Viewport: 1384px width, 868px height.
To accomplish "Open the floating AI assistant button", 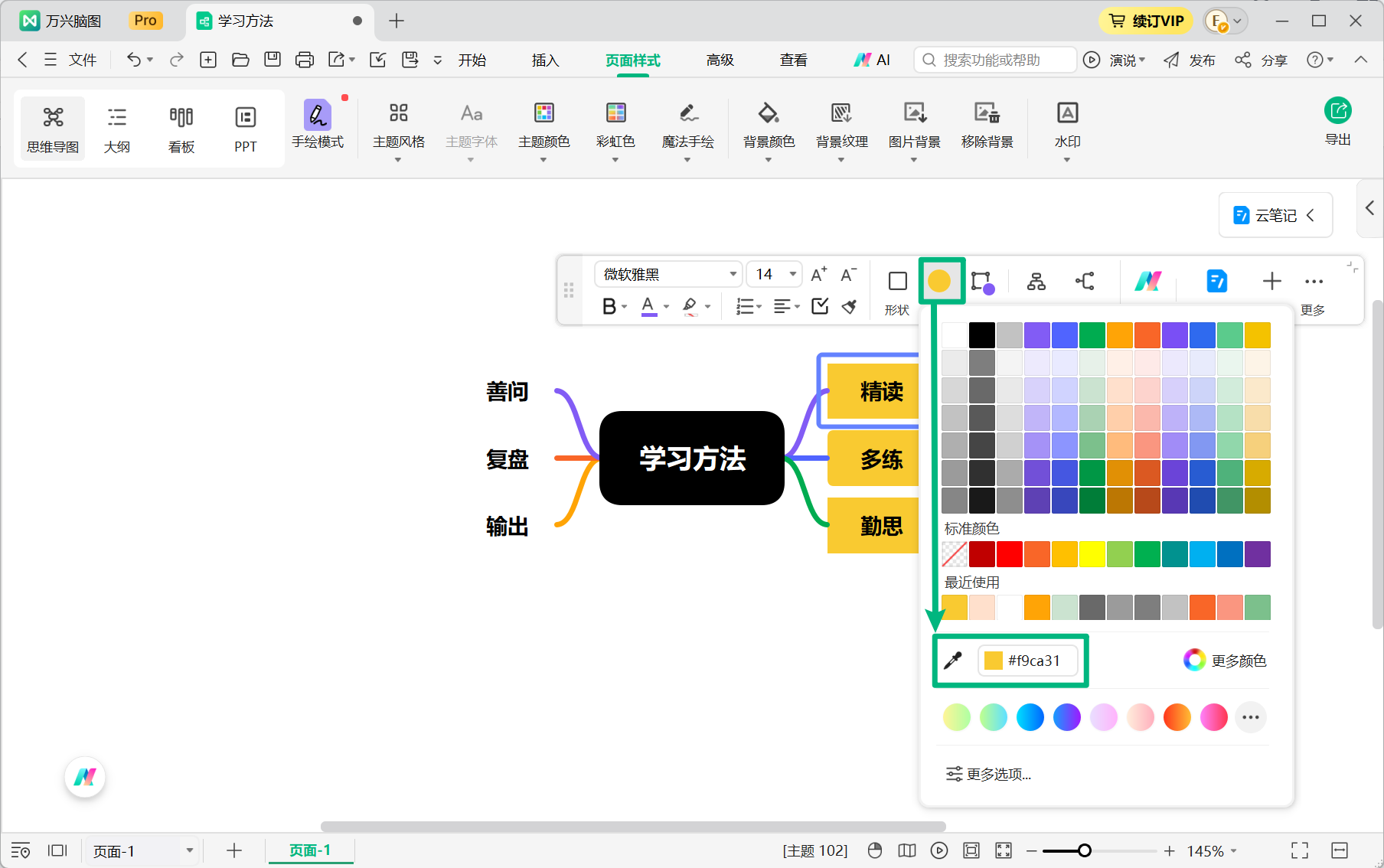I will (85, 777).
